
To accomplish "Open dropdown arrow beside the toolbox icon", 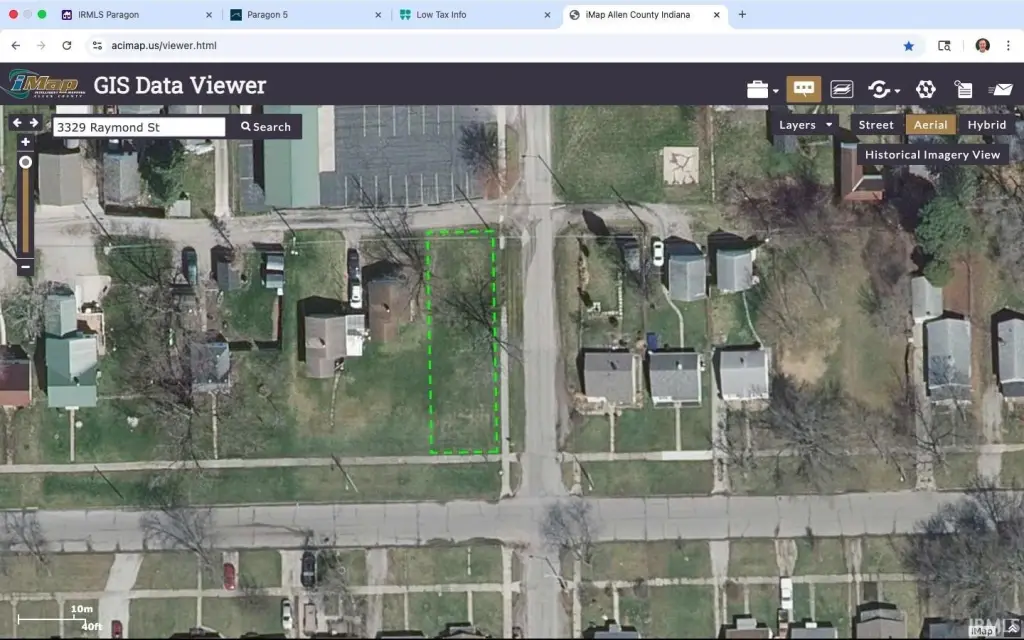I will pyautogui.click(x=776, y=91).
